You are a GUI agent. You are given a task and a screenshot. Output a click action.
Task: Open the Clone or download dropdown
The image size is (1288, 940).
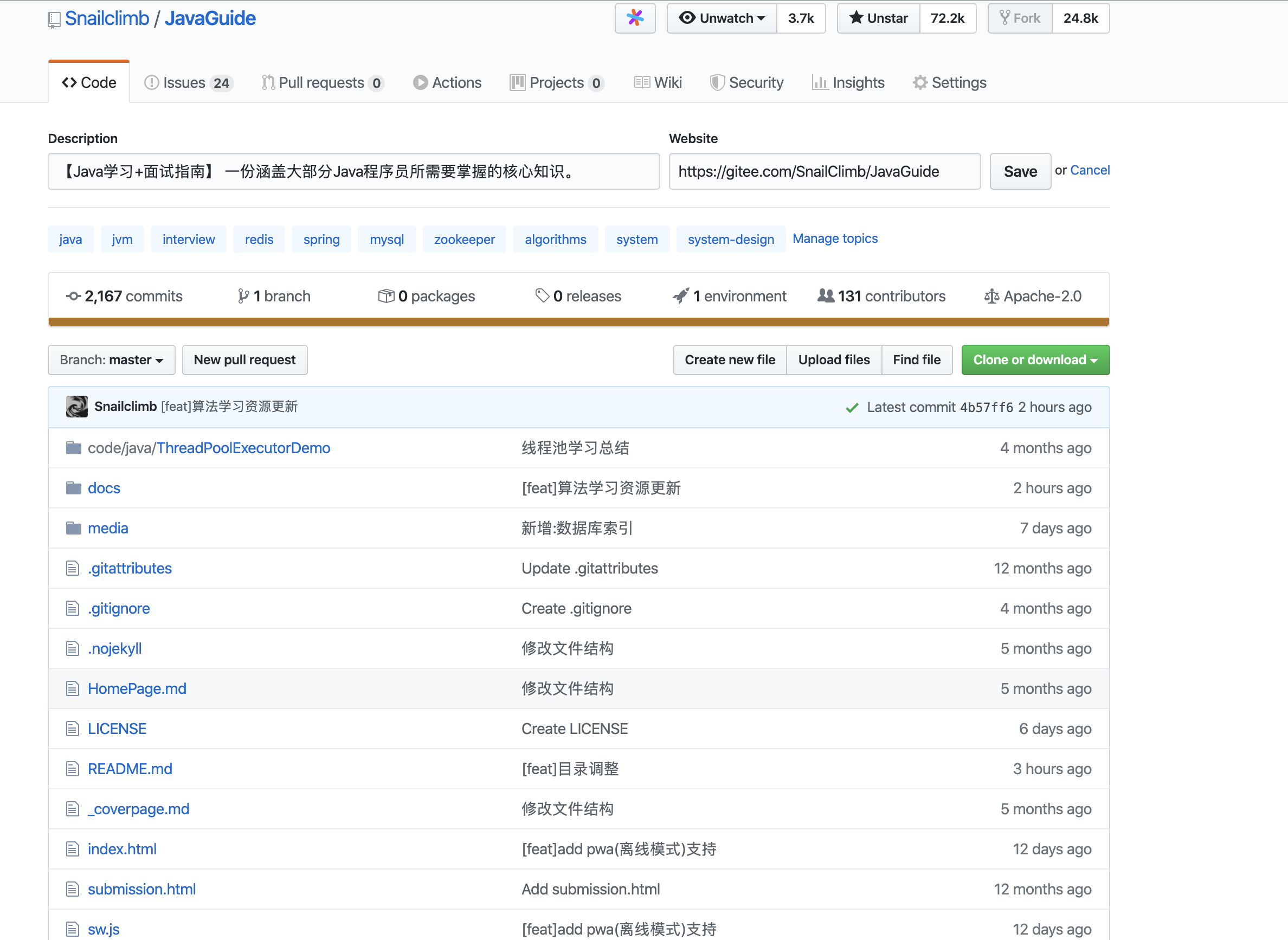point(1035,359)
